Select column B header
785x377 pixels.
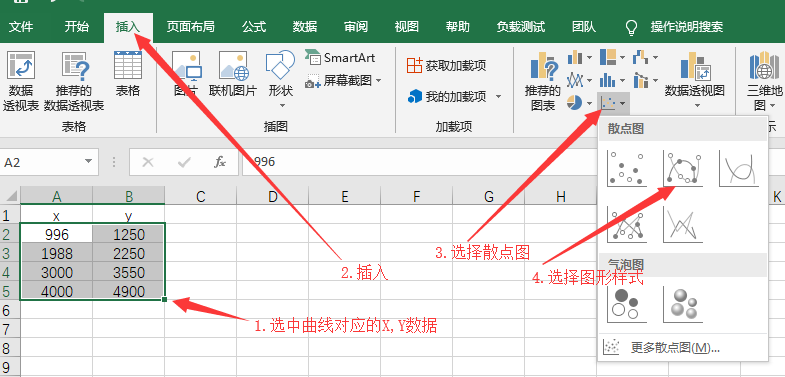tap(129, 196)
